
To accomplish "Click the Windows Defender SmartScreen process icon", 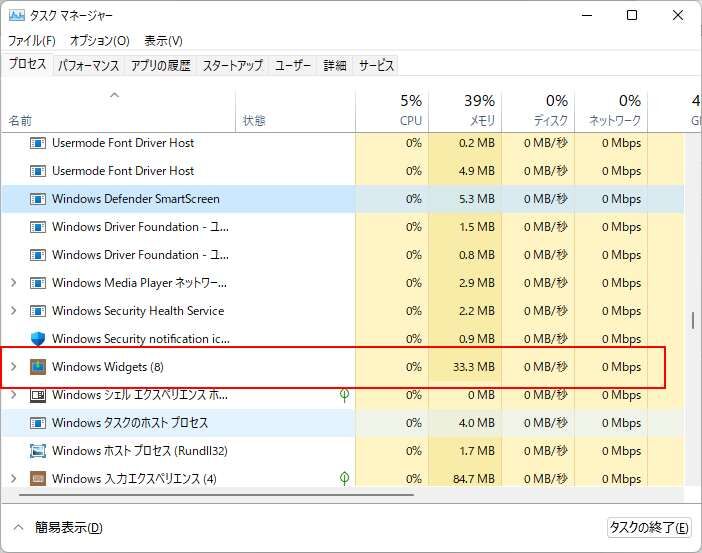I will coord(38,199).
